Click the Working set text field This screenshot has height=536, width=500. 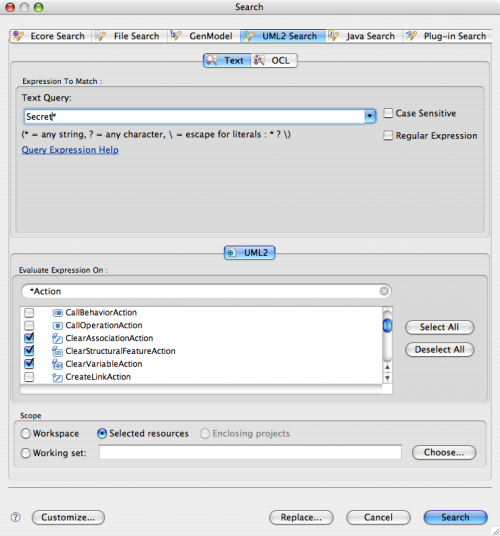click(x=250, y=452)
